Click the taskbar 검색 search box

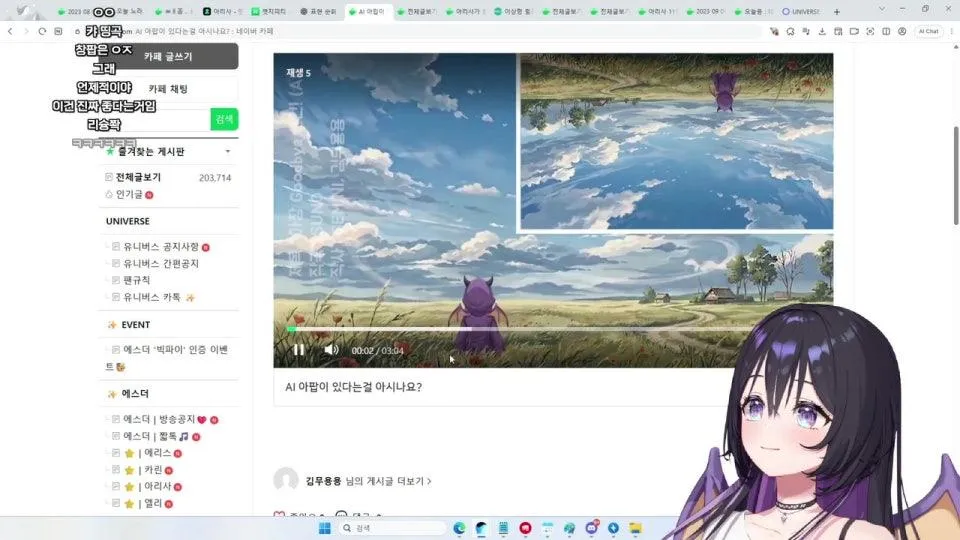coord(392,528)
